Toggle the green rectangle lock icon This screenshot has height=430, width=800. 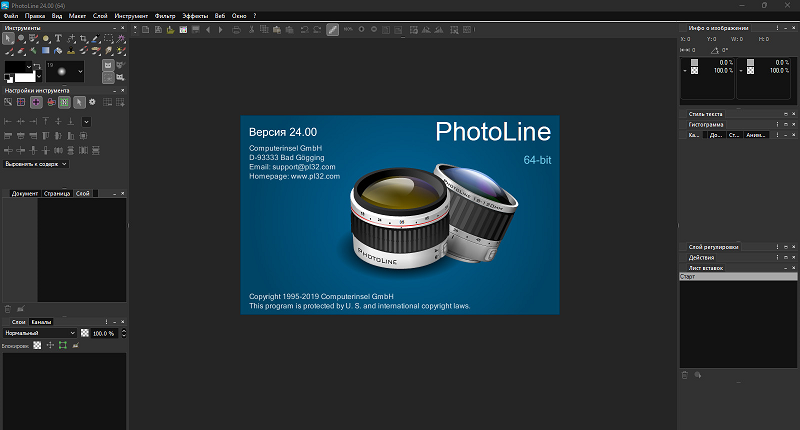[63, 345]
